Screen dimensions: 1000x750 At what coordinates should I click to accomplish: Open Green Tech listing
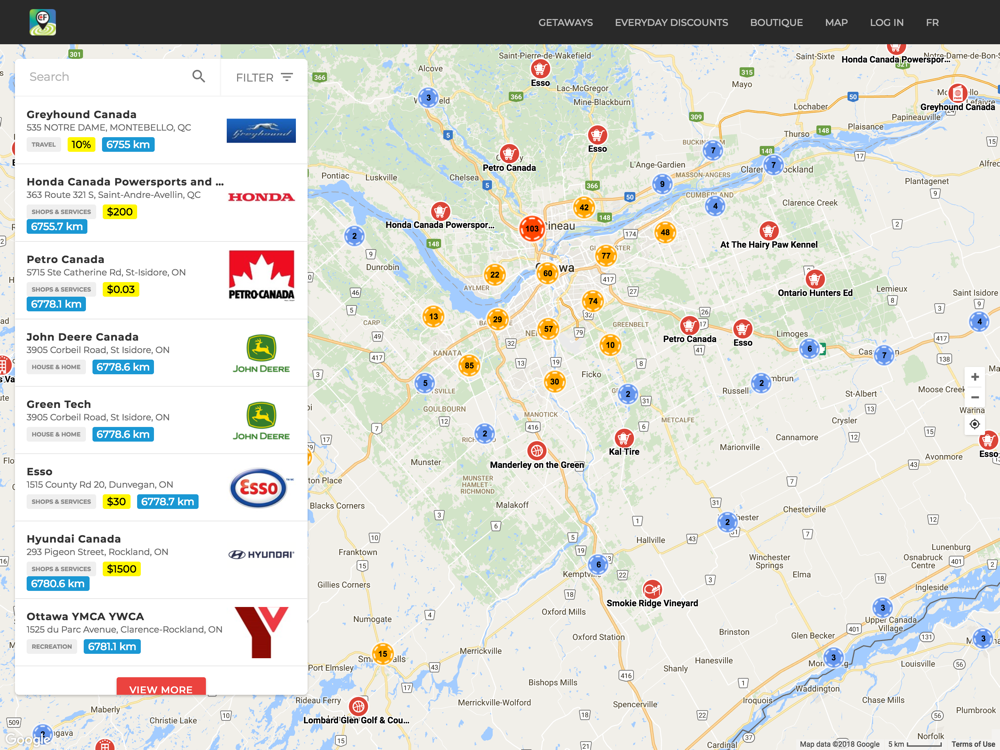click(x=161, y=420)
